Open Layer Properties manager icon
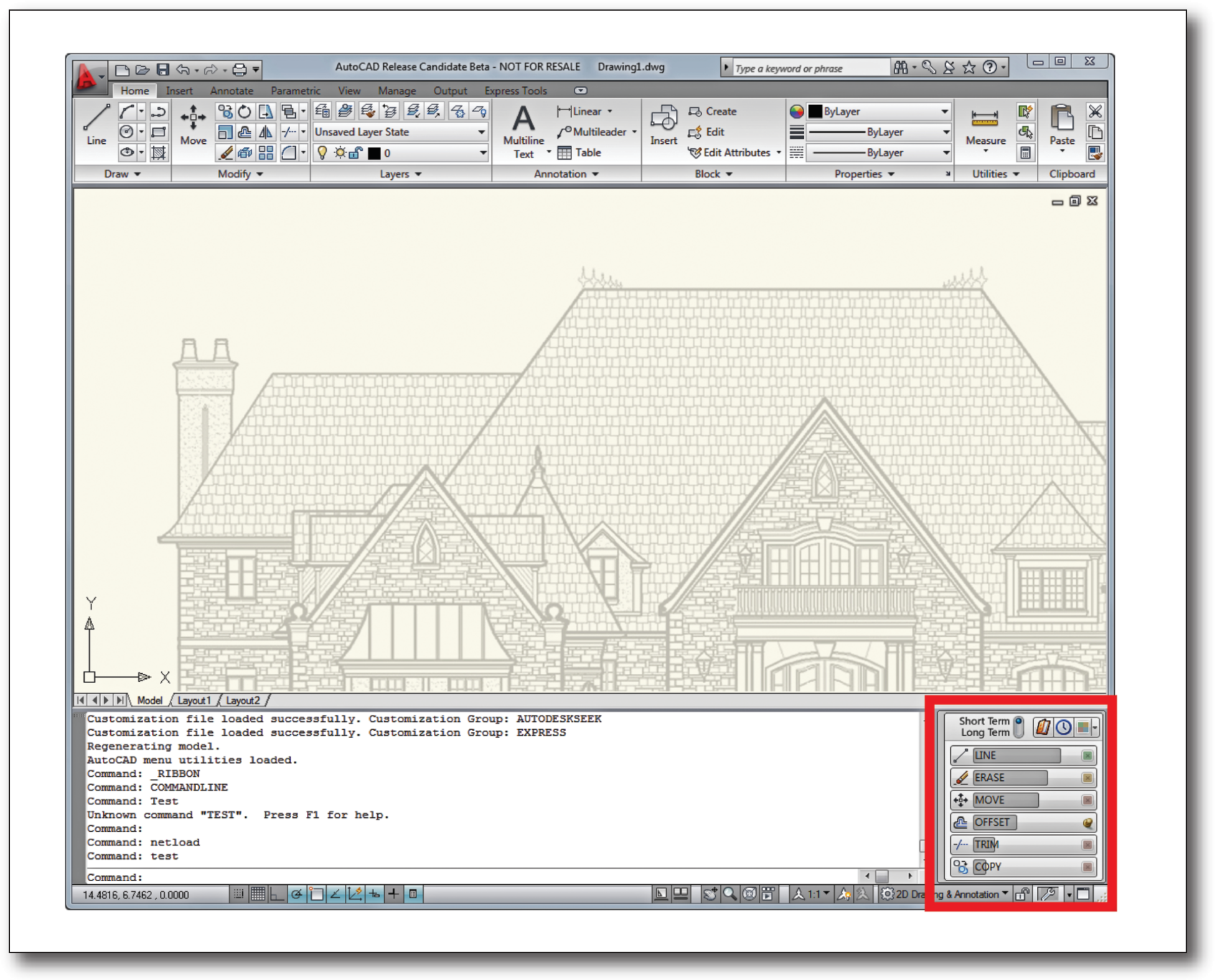The height and width of the screenshot is (980, 1215). coord(322,111)
